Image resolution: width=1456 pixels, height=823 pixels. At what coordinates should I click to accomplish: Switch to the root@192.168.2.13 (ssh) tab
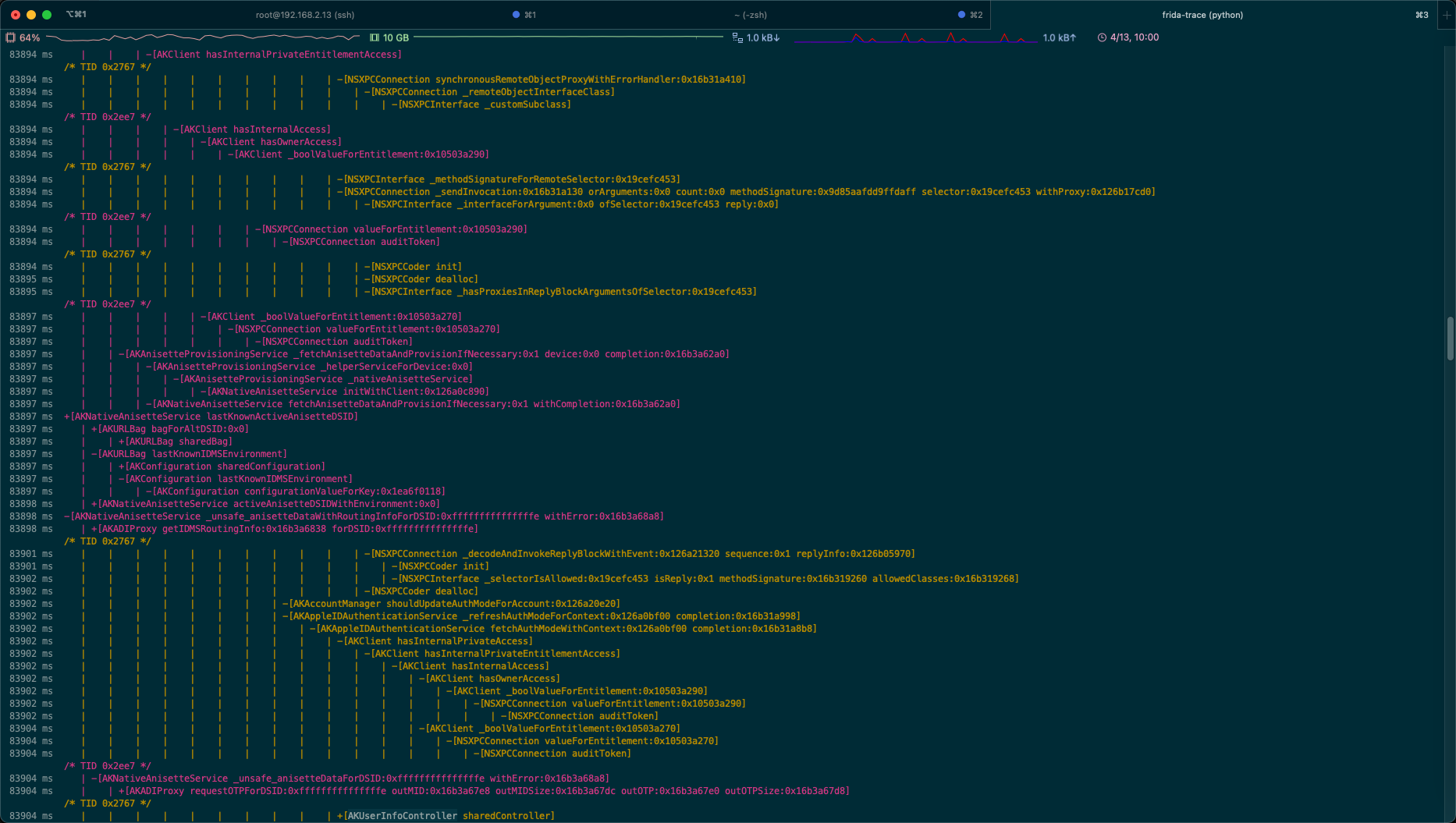[304, 15]
